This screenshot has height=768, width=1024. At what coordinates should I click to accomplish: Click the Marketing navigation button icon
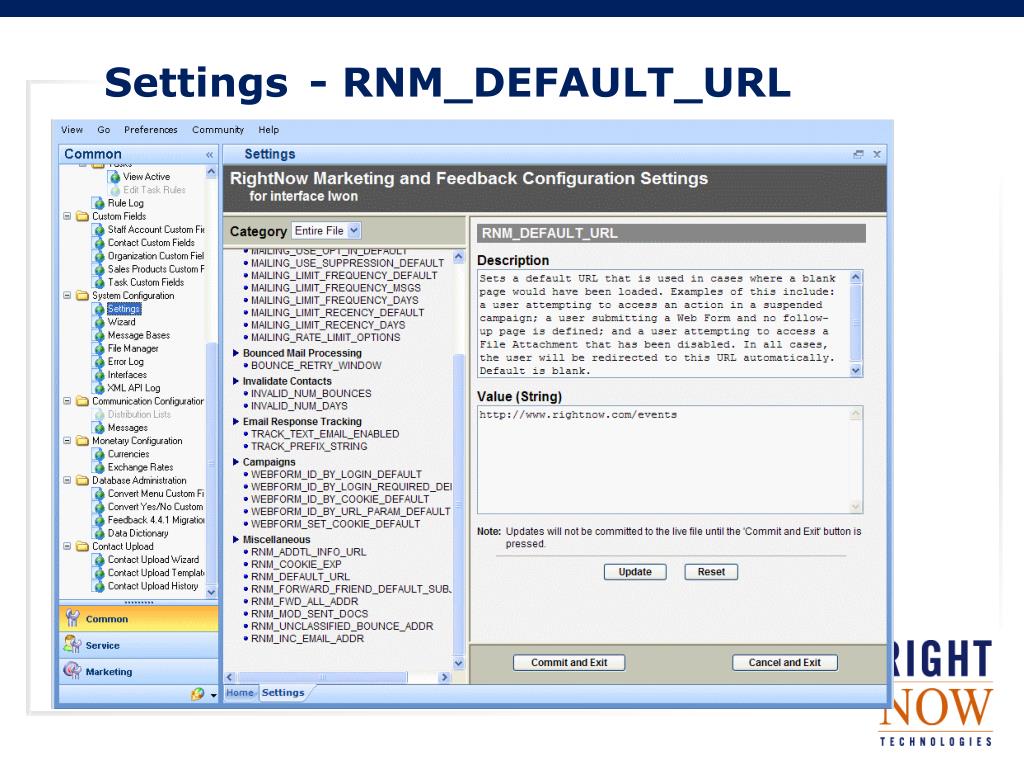click(72, 671)
